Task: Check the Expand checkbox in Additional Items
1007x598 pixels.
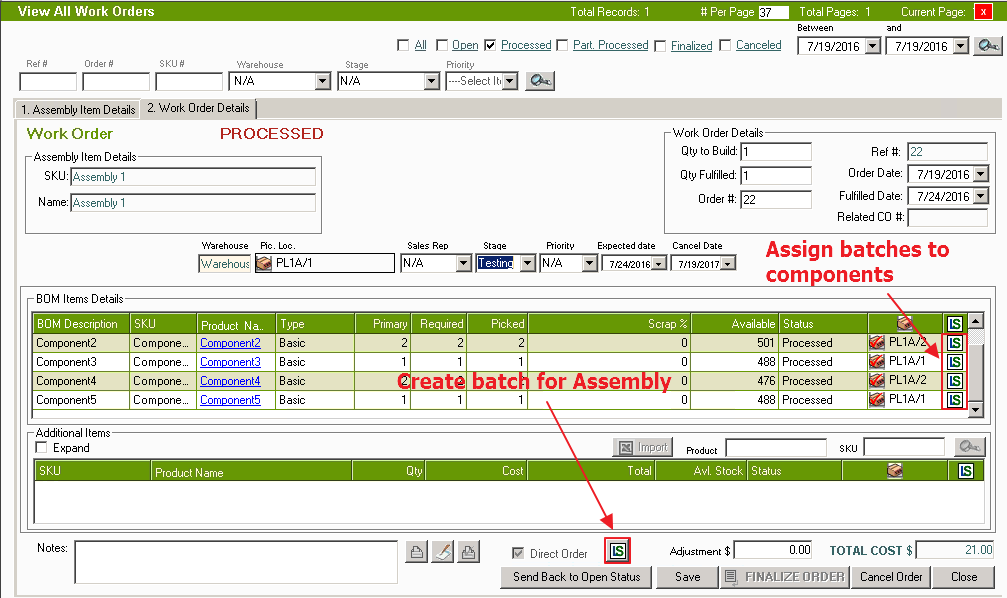Action: (41, 448)
